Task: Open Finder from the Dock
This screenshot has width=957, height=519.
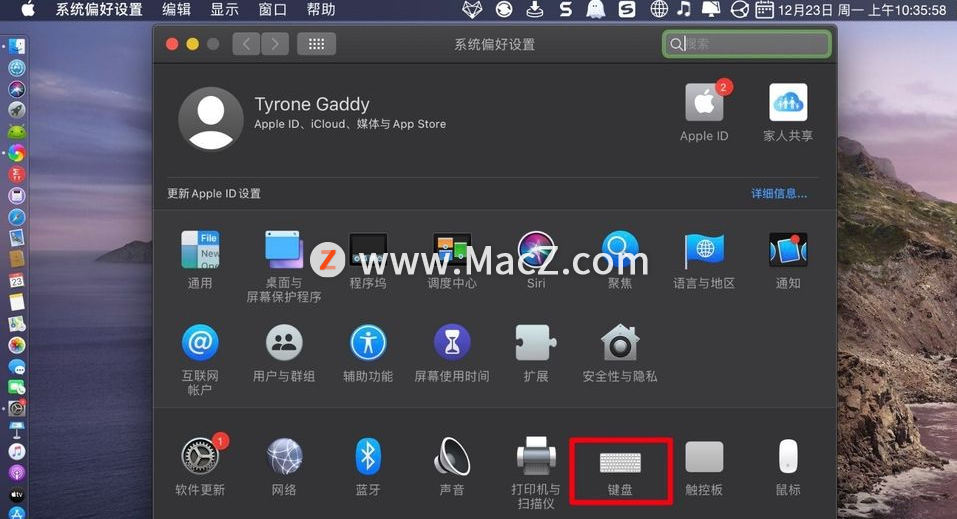Action: tap(17, 46)
